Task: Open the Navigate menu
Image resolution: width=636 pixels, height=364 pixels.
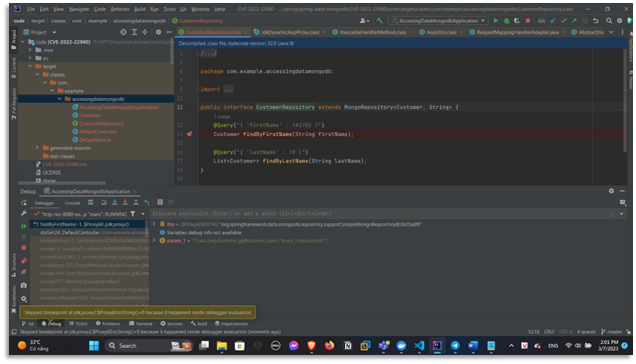Action: [x=79, y=9]
